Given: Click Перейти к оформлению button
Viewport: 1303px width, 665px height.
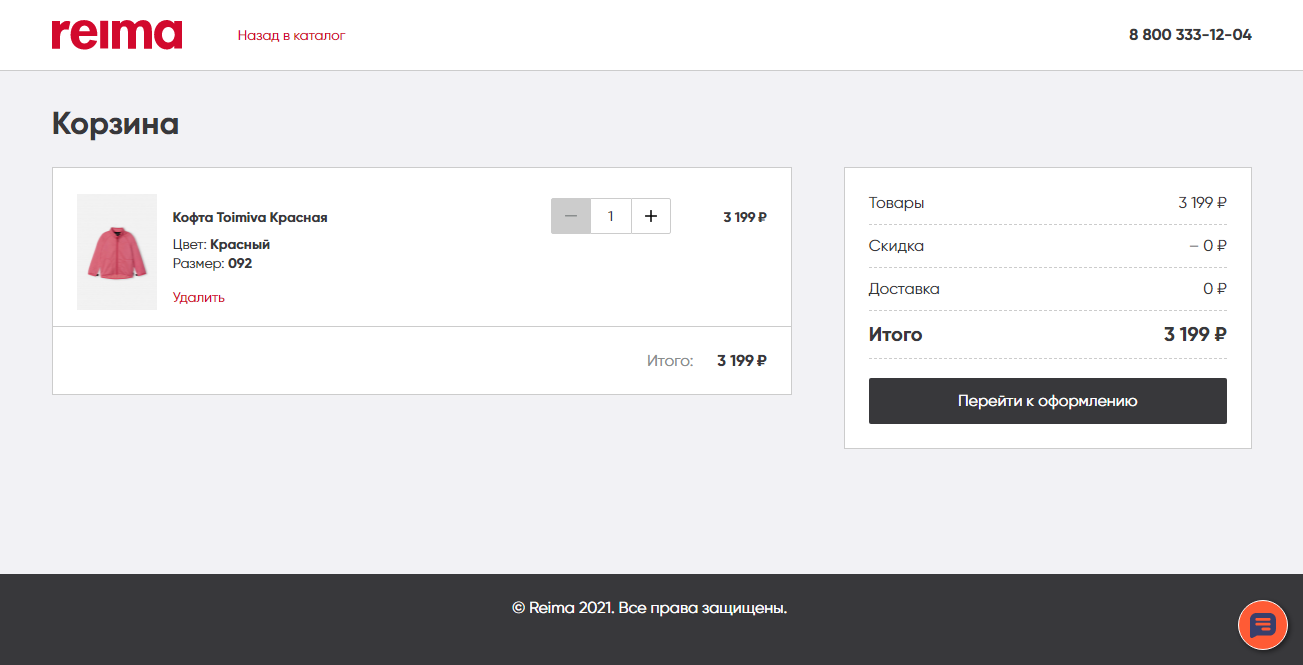Looking at the screenshot, I should (x=1048, y=401).
